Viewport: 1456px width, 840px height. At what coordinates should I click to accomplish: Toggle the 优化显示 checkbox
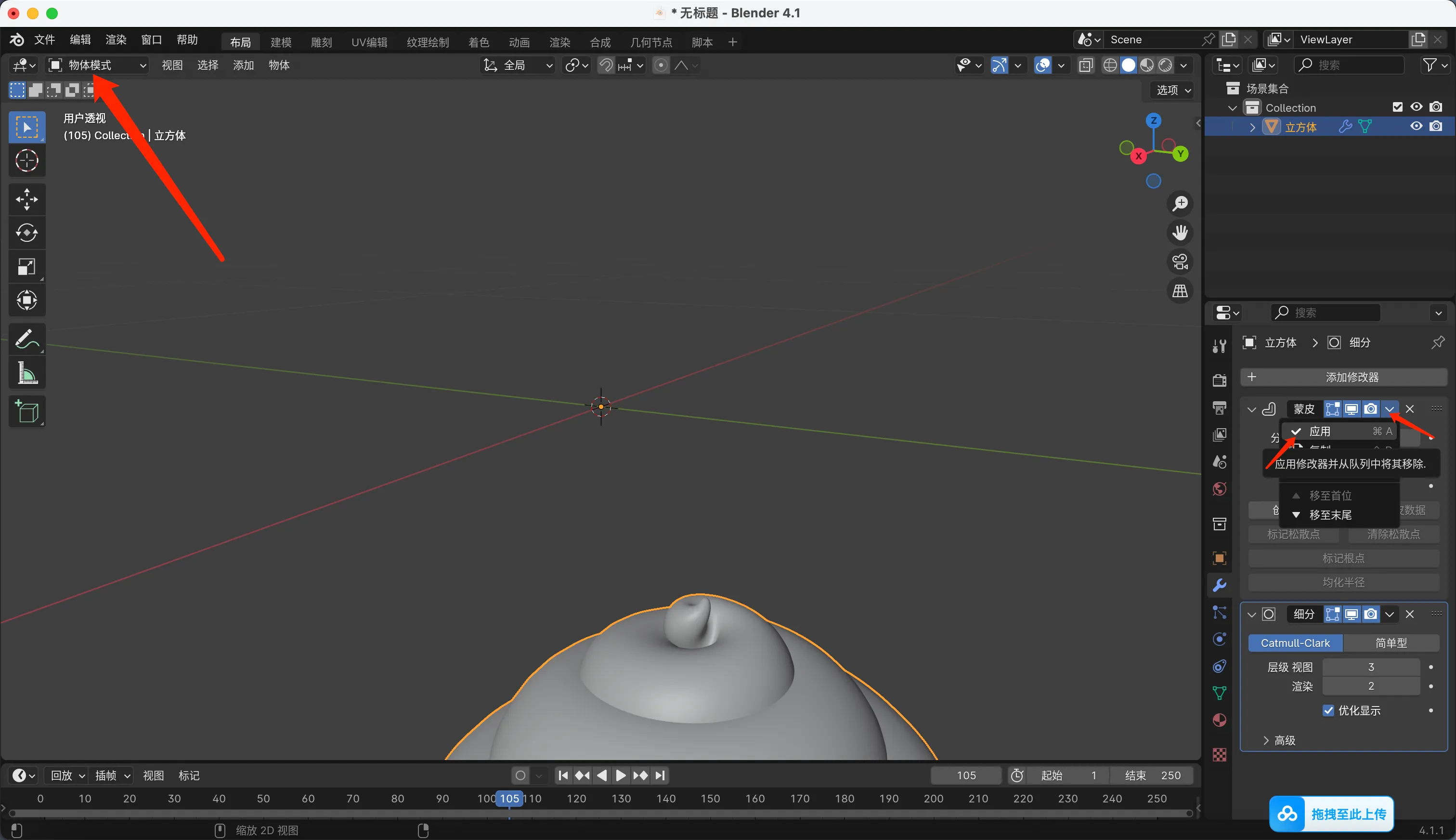(1328, 710)
